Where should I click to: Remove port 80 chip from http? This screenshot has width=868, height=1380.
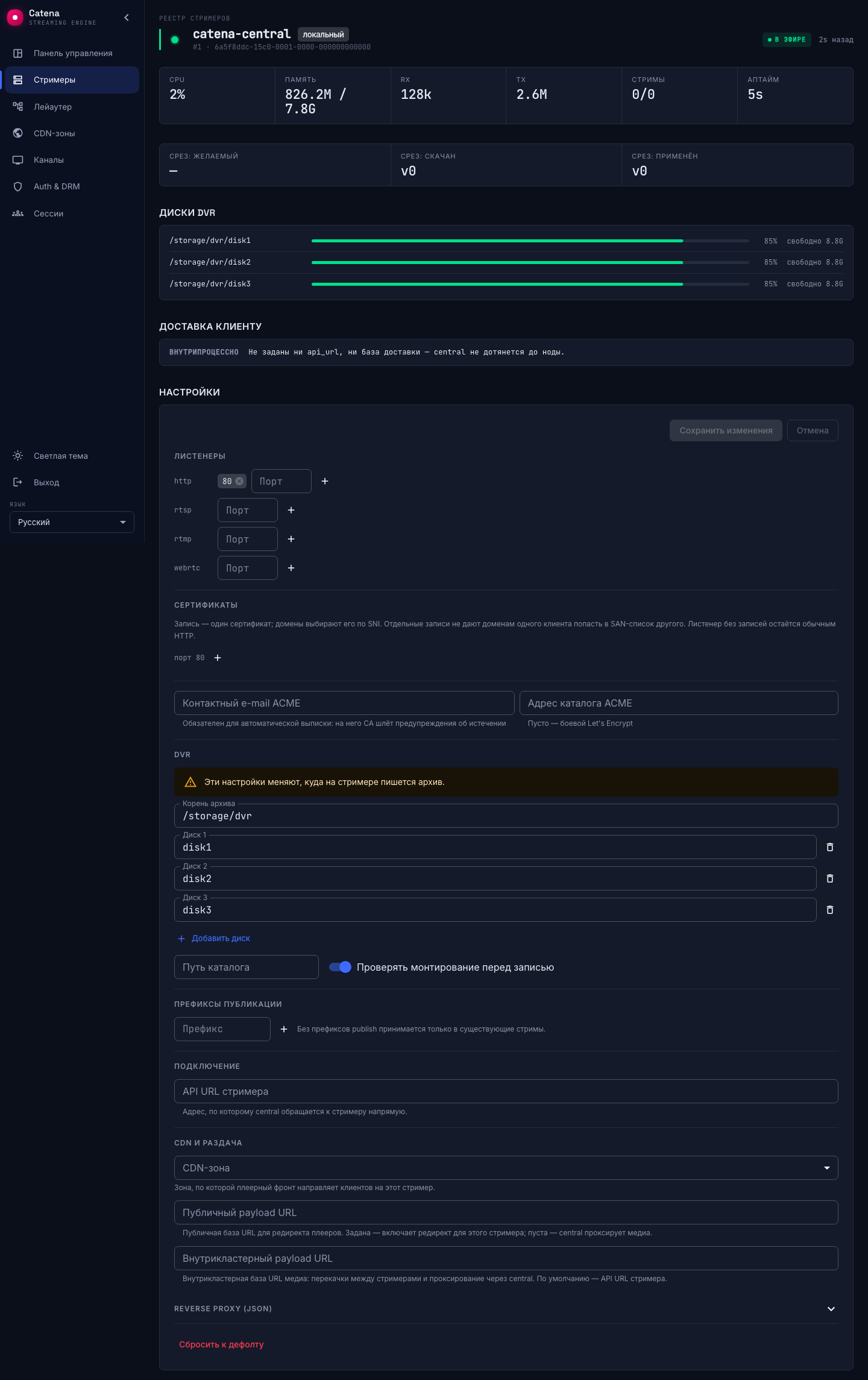coord(239,481)
